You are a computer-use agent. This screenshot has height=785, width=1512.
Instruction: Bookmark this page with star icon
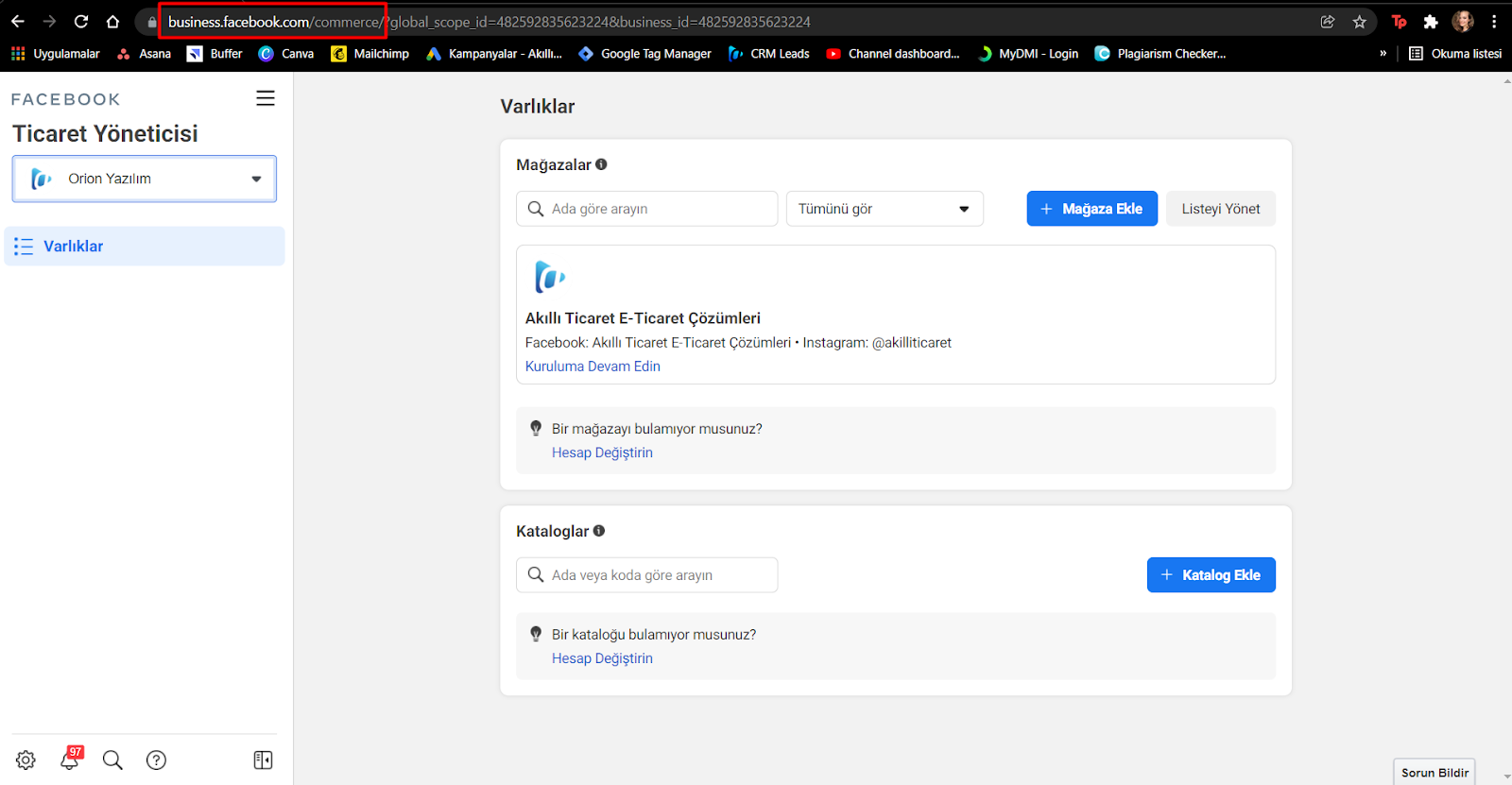tap(1360, 22)
